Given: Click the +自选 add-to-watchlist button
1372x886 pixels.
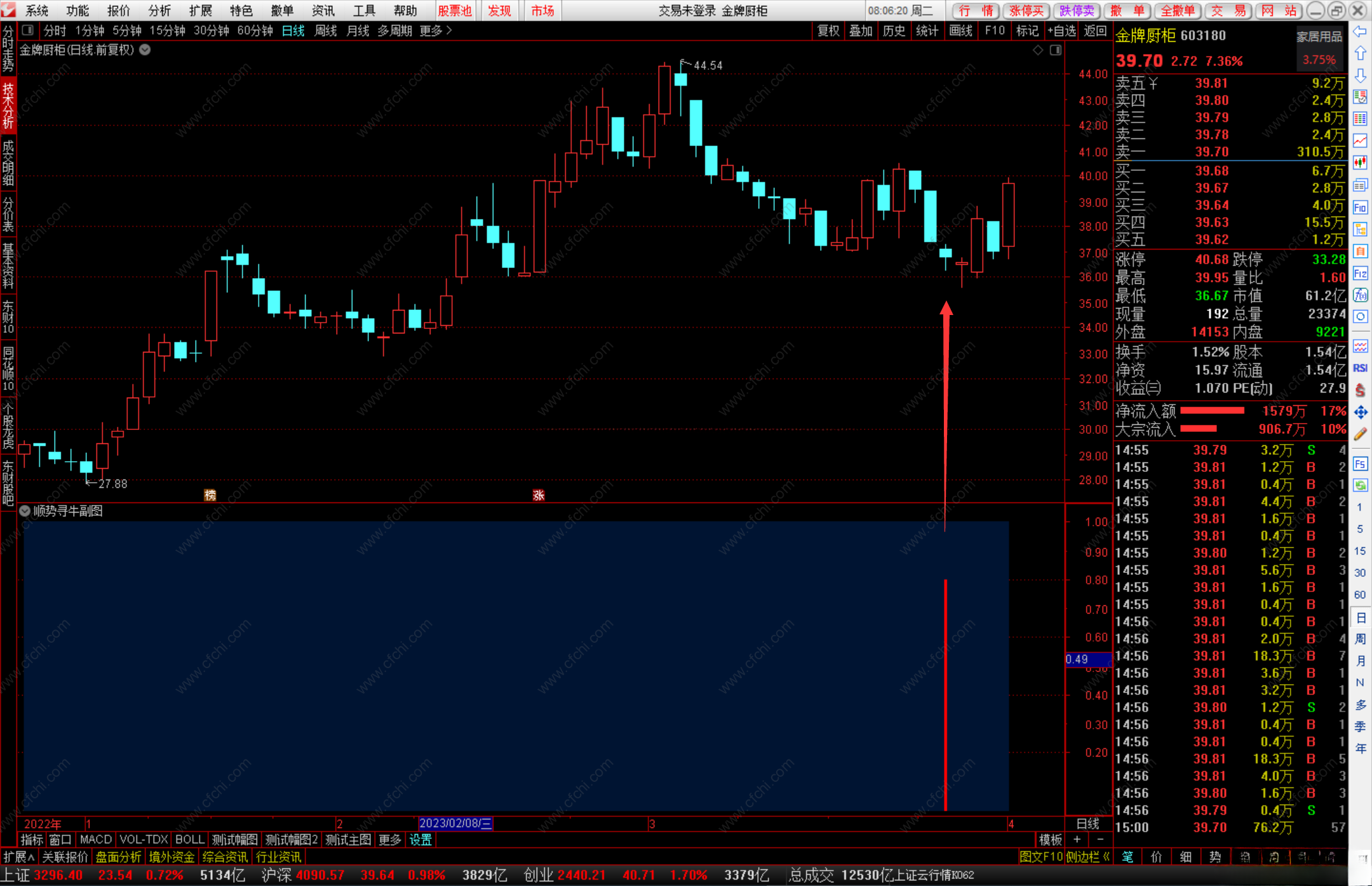Looking at the screenshot, I should 1061,30.
